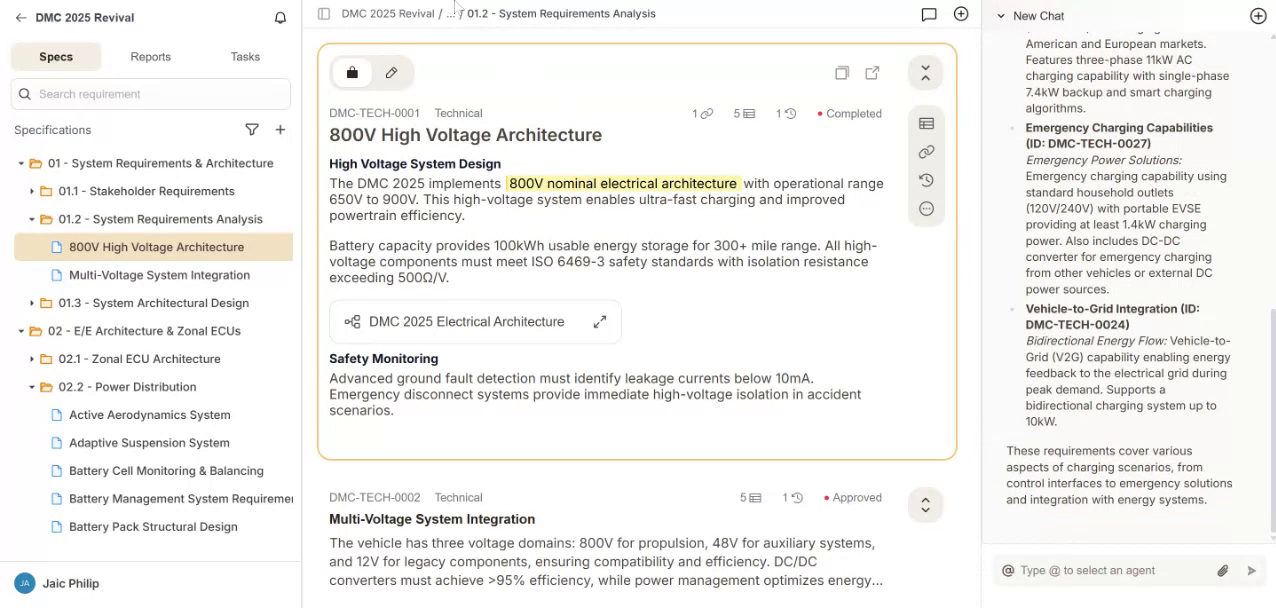Screen dimensions: 1276x608
Task: Click the notifications bell icon
Action: pos(280,18)
